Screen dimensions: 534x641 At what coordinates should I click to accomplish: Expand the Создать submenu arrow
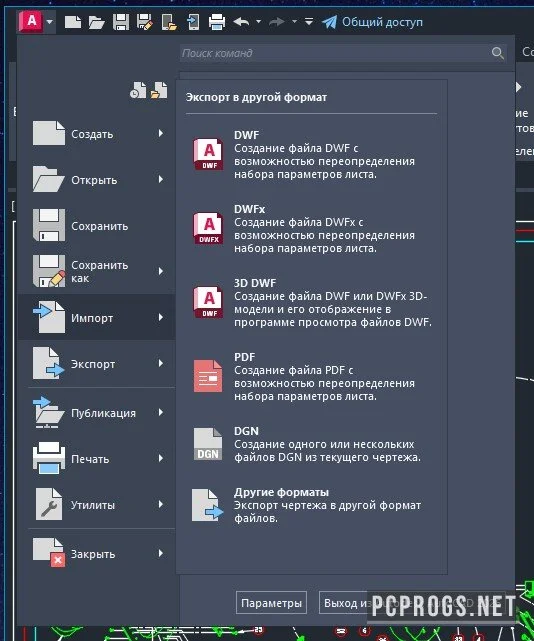pos(161,133)
